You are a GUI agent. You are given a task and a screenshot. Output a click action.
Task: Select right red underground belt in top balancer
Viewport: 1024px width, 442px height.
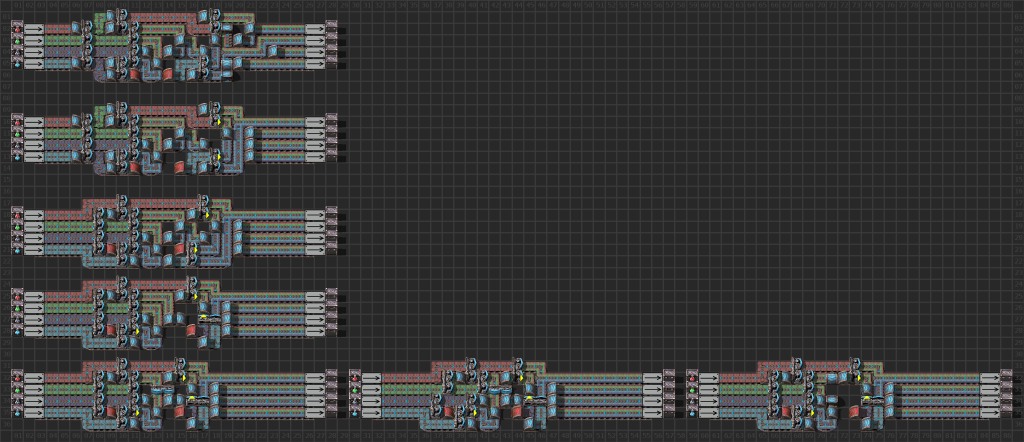pyautogui.click(x=168, y=75)
